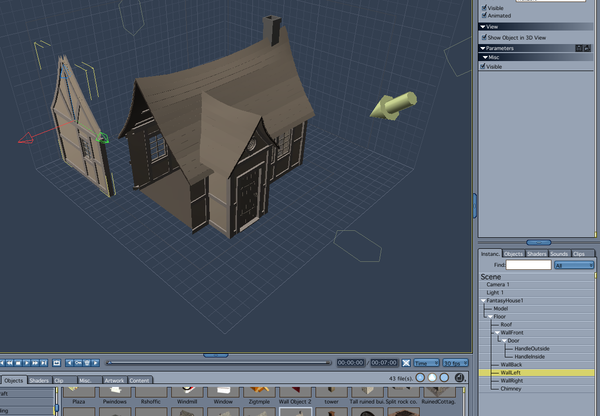Viewport: 600px width, 416px height.
Task: Click the third round view button in the library
Action: [444, 378]
